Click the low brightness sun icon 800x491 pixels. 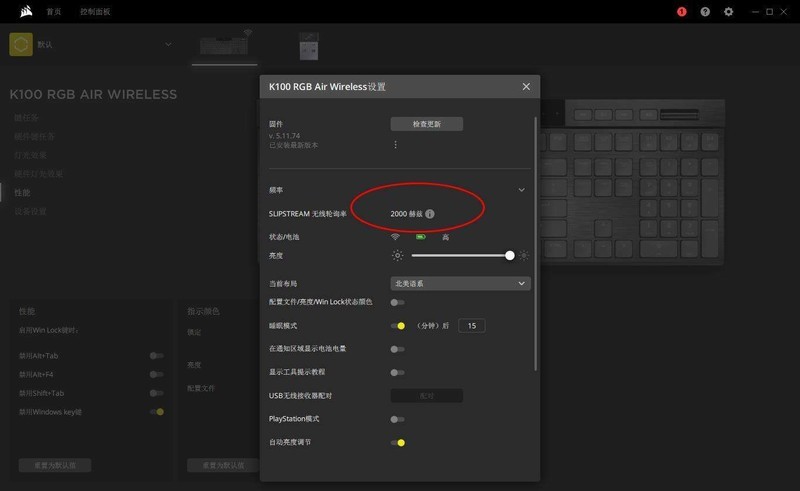[x=397, y=256]
